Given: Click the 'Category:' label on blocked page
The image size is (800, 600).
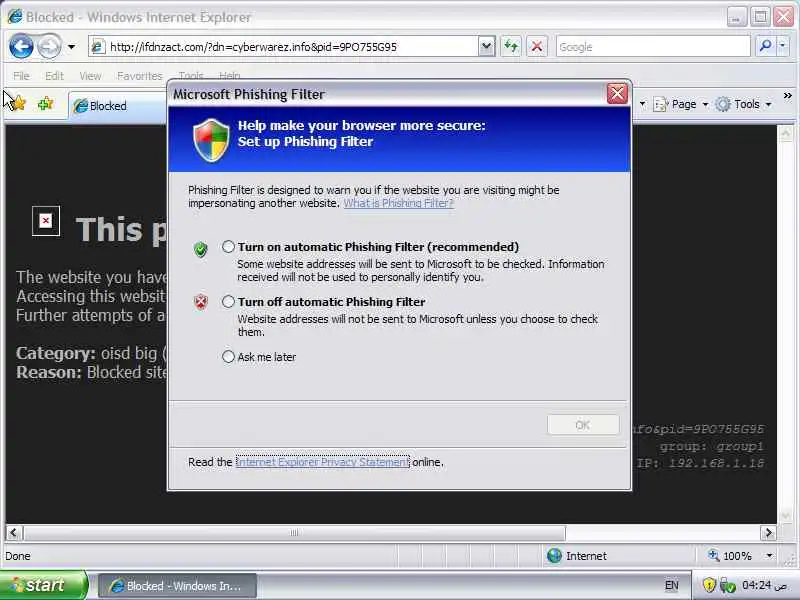Looking at the screenshot, I should coord(56,353).
